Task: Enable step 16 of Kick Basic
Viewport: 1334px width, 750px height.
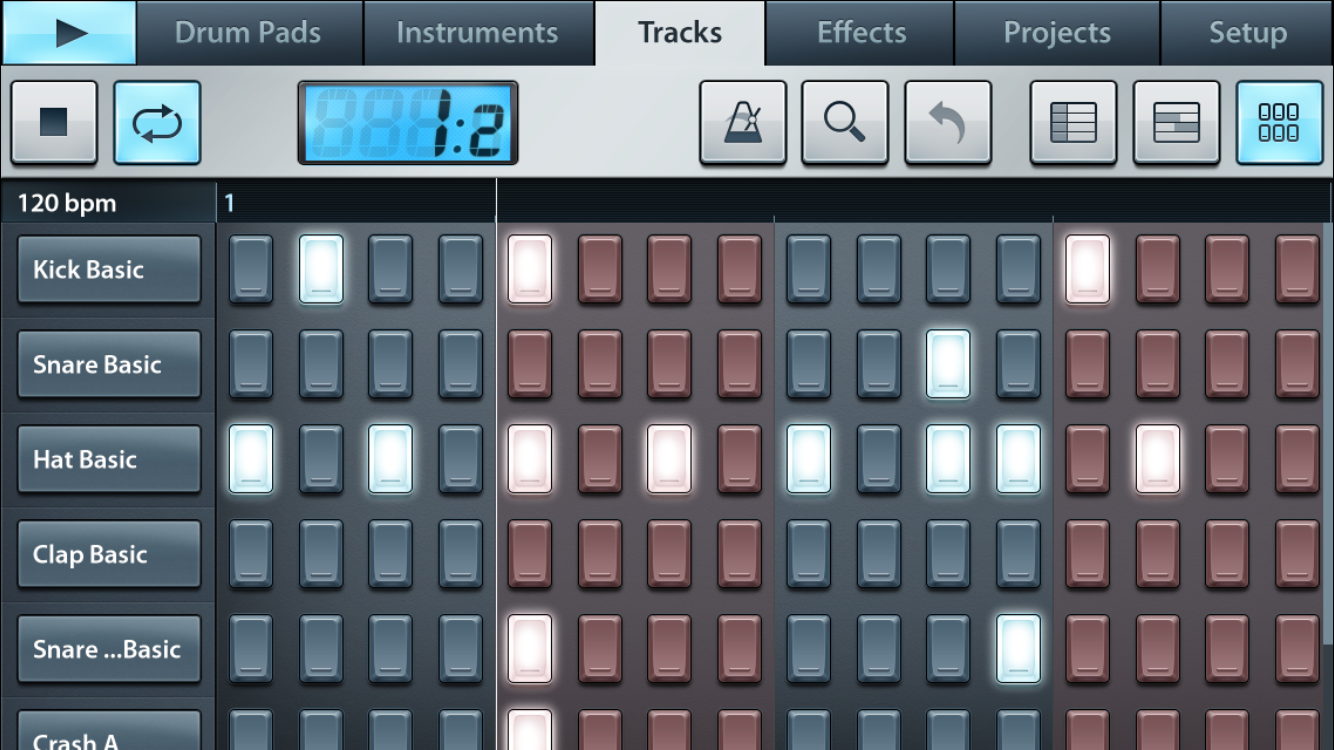Action: tap(1298, 269)
